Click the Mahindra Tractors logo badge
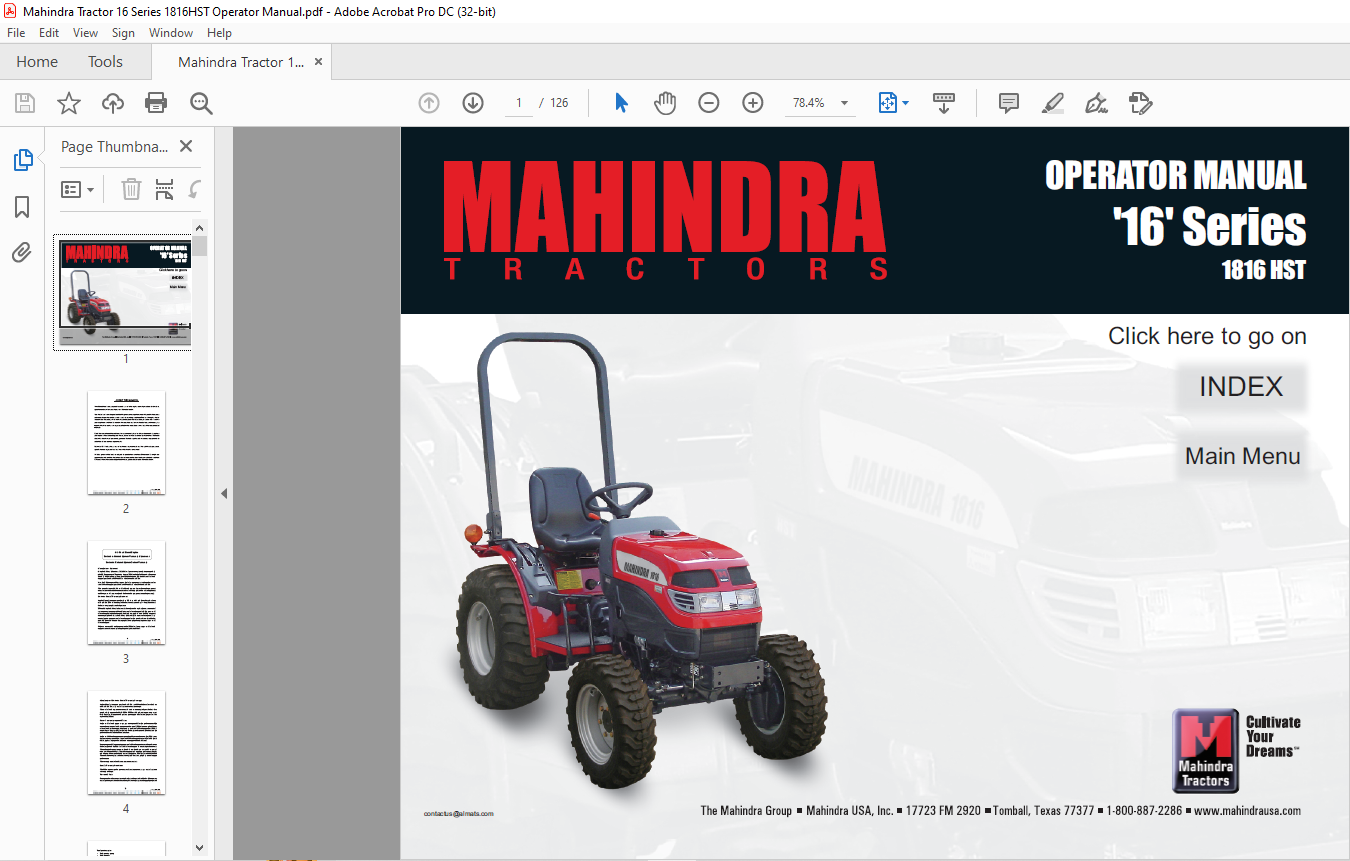This screenshot has height=861, width=1350. [1206, 751]
